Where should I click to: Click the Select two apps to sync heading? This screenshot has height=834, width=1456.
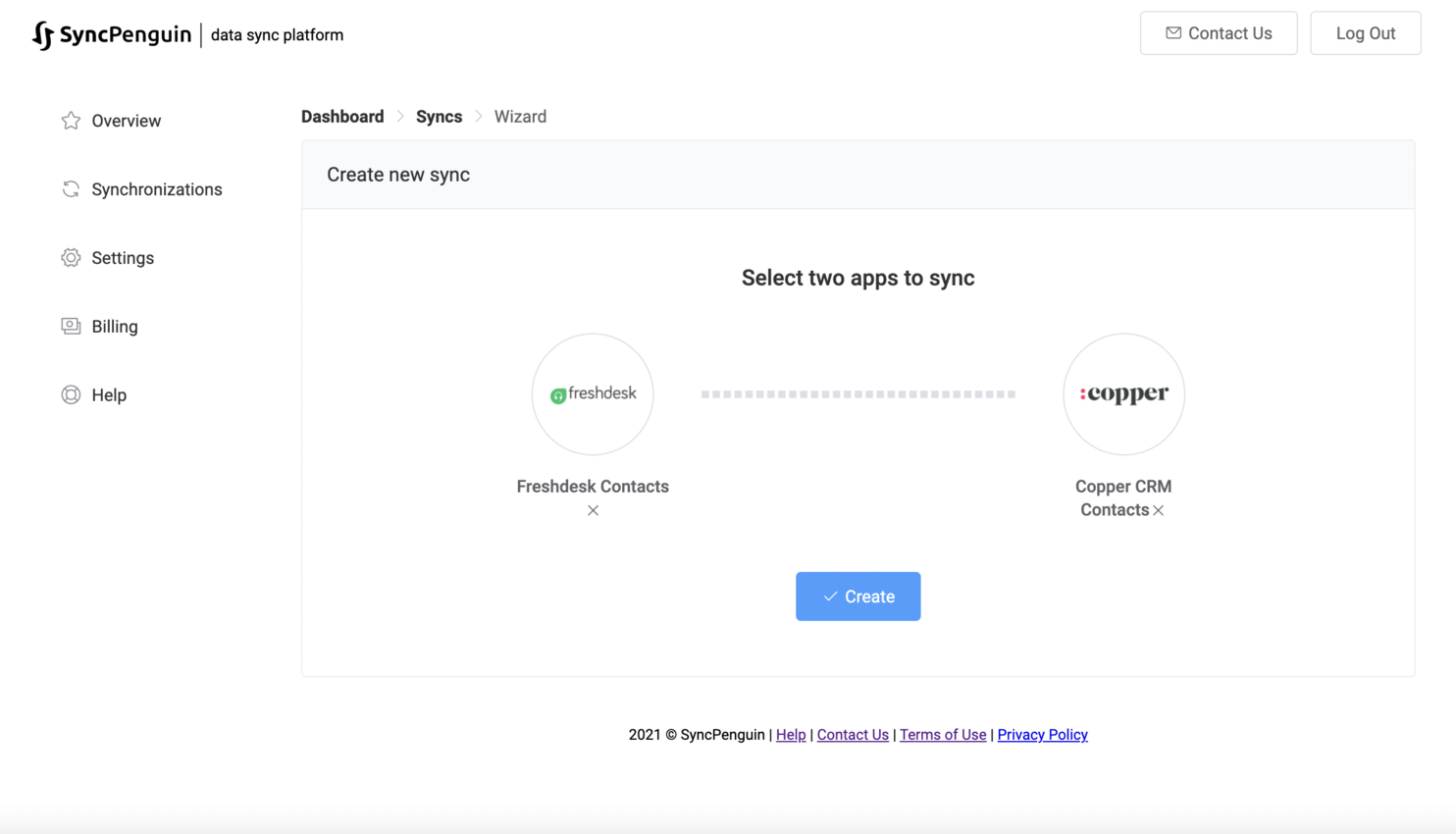click(858, 279)
